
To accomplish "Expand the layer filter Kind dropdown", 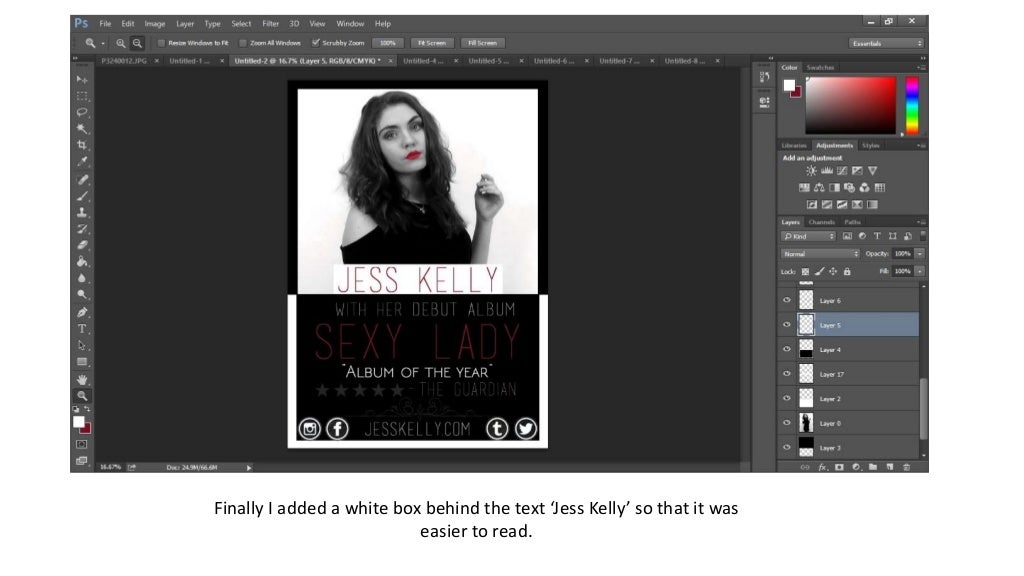I will [808, 237].
